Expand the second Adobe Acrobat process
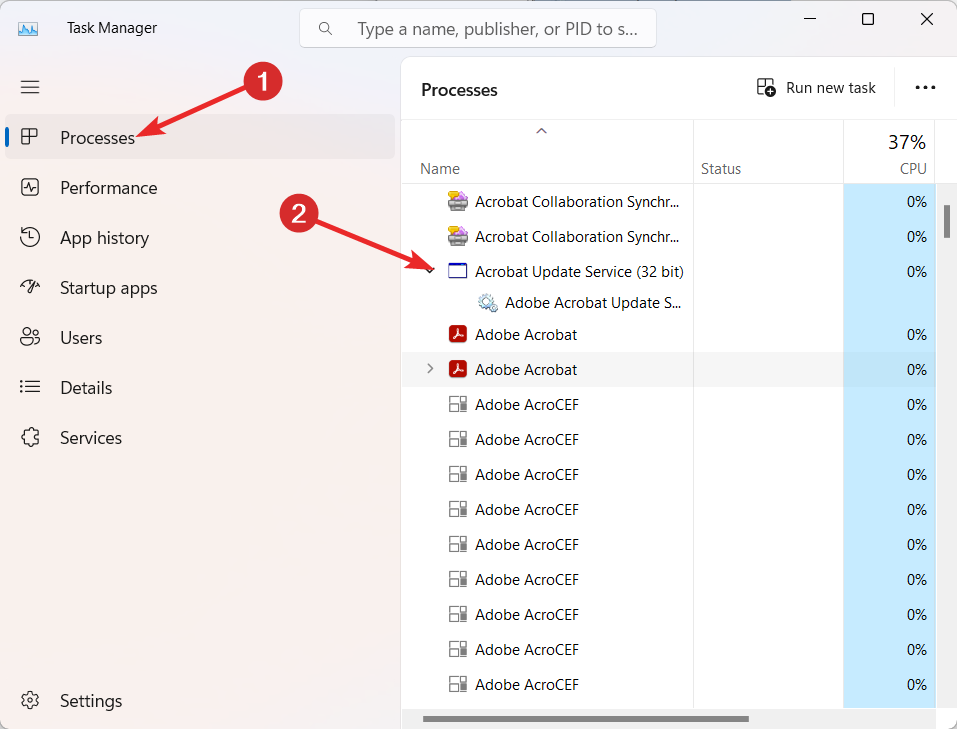 [x=430, y=369]
